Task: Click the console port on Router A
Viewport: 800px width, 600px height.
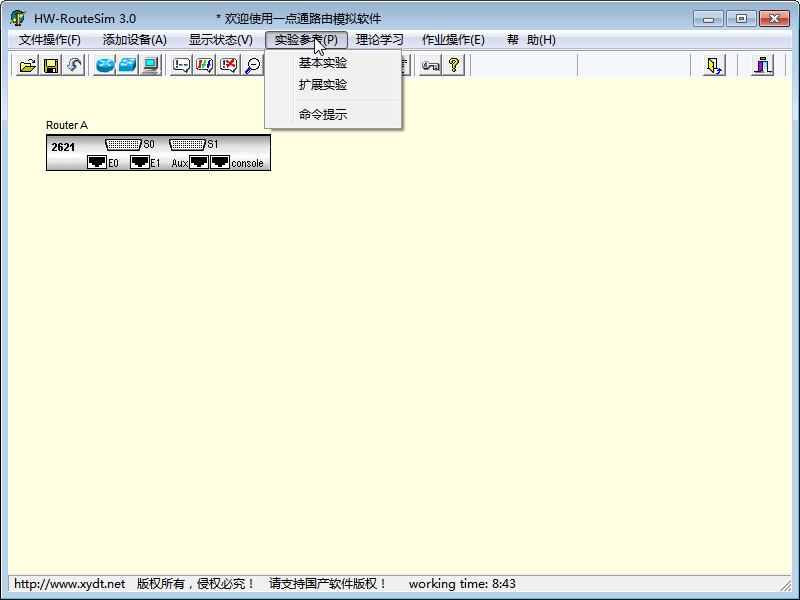Action: pyautogui.click(x=220, y=162)
